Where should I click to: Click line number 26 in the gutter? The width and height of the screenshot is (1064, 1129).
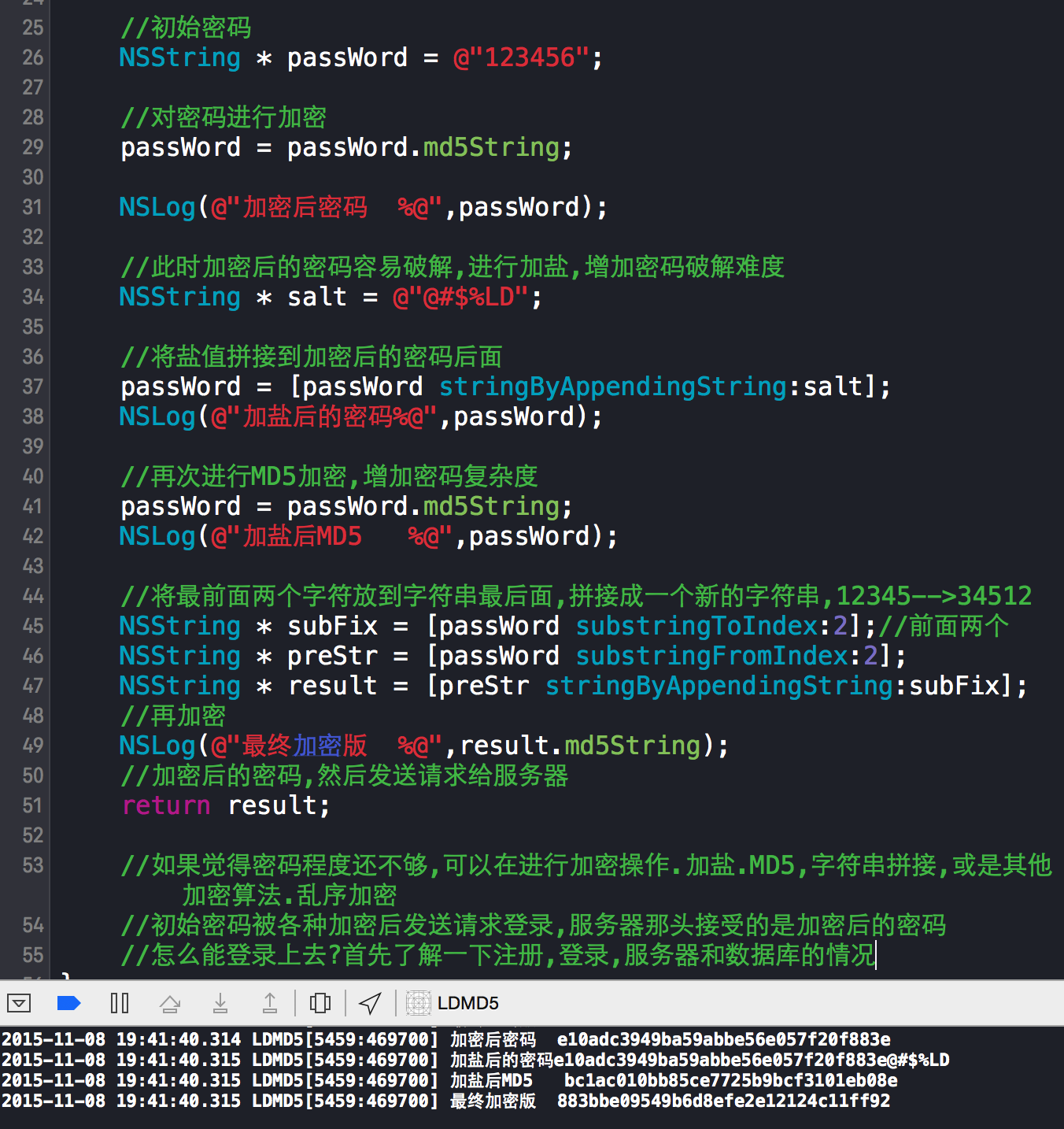pyautogui.click(x=33, y=57)
